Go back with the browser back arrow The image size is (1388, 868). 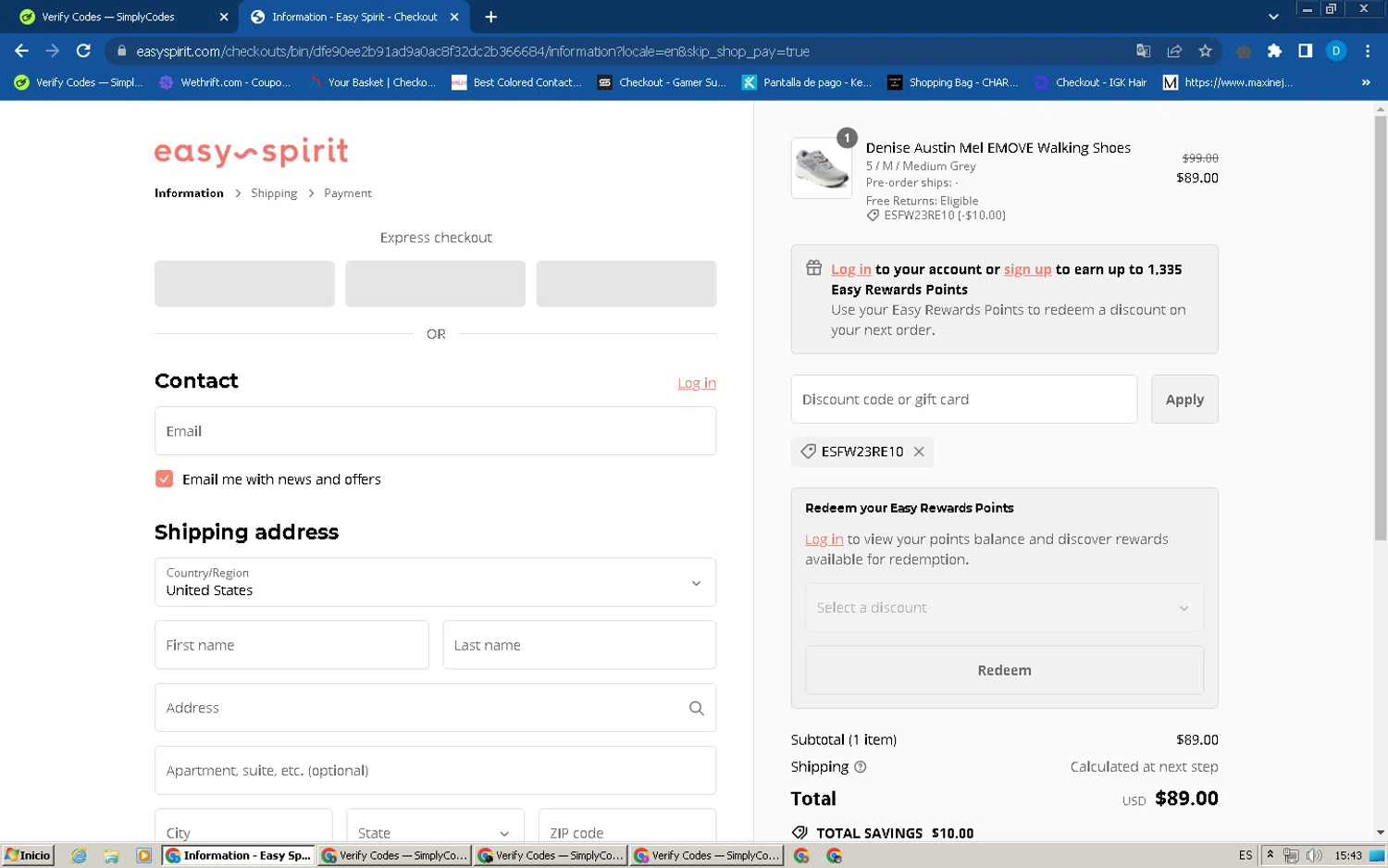[21, 51]
